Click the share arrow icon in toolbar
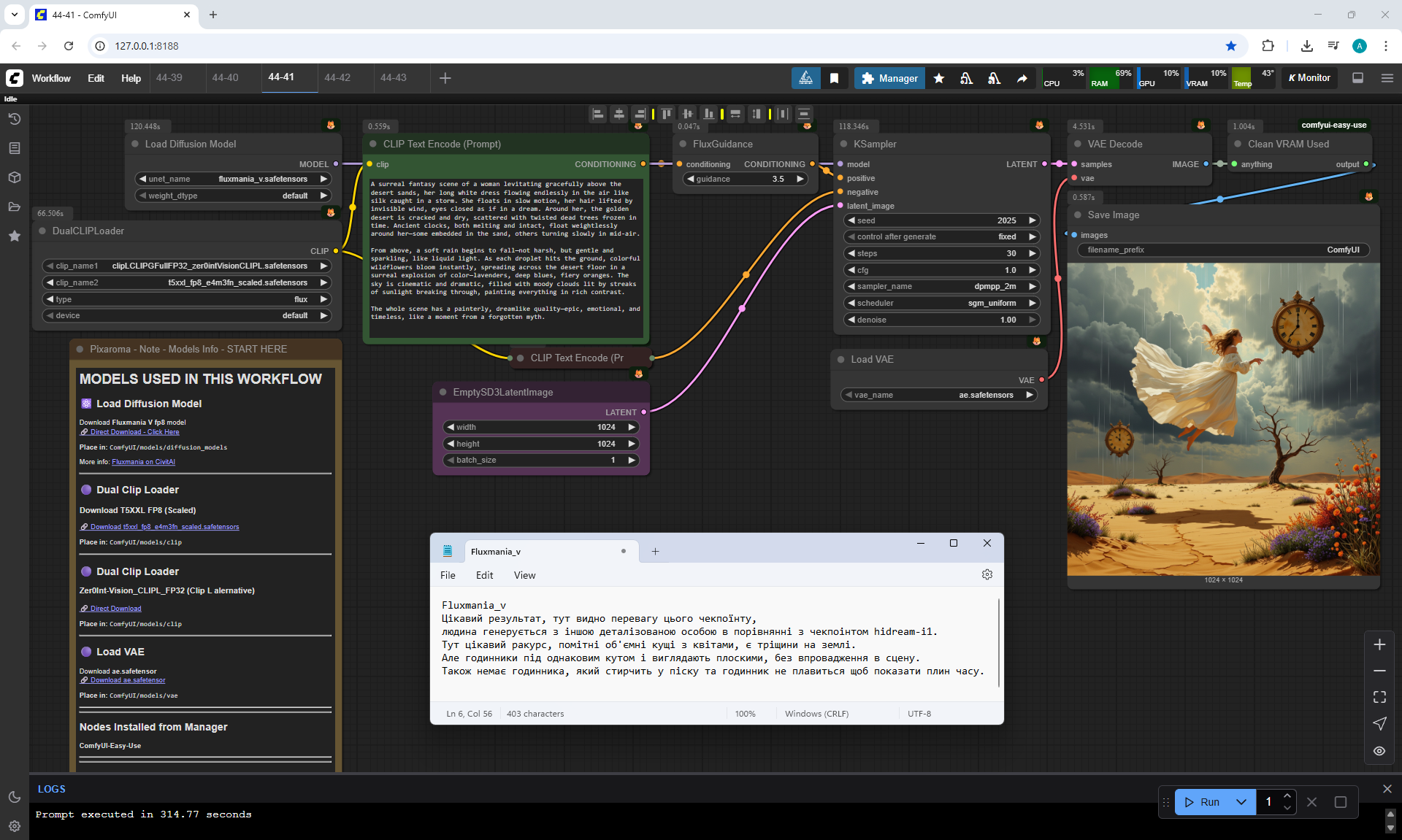The height and width of the screenshot is (840, 1402). [x=1022, y=78]
